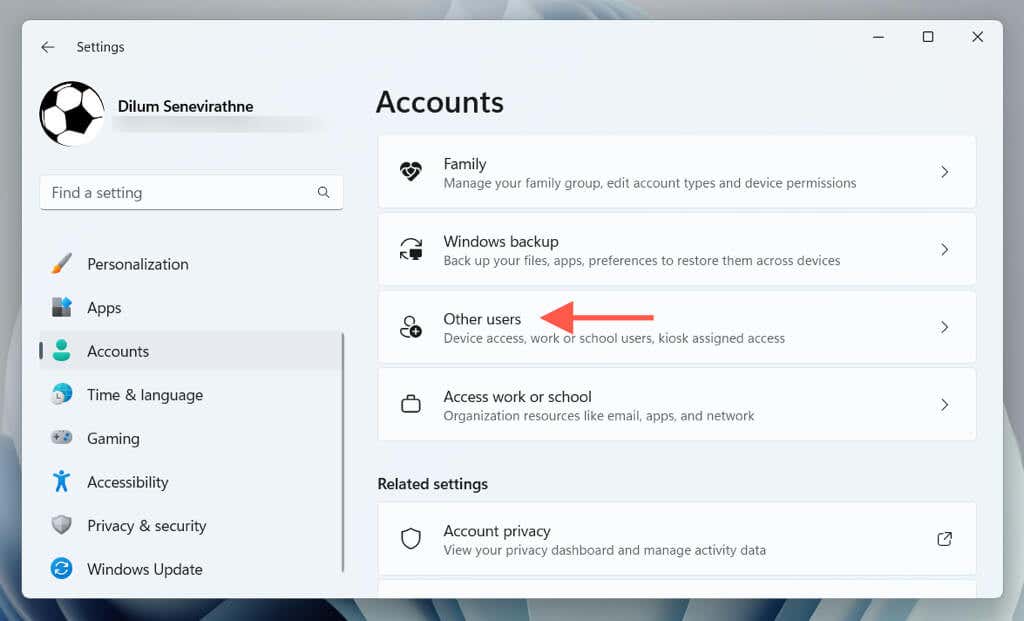The image size is (1024, 621).
Task: Click 'Device access, work or school users' text
Action: [614, 338]
